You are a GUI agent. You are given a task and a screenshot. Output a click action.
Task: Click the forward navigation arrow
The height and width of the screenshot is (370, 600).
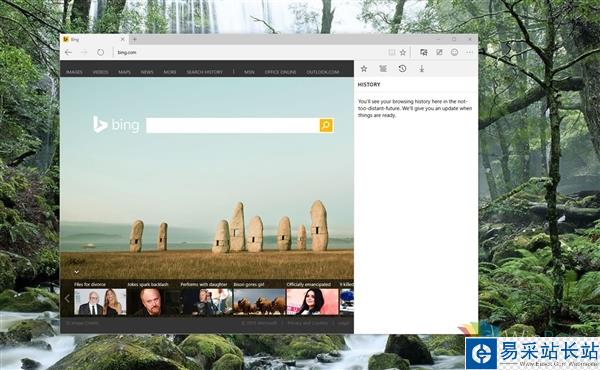pos(84,52)
